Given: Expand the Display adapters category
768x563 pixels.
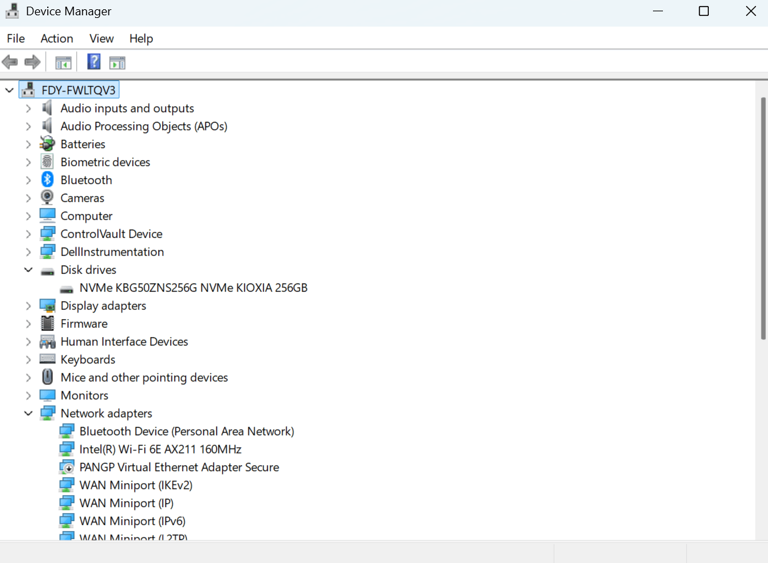Looking at the screenshot, I should [x=29, y=306].
